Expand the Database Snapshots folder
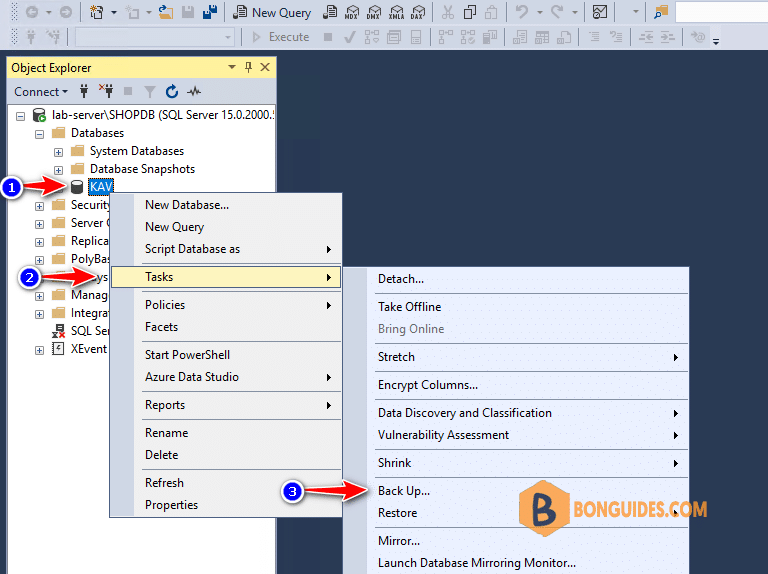 (x=58, y=170)
